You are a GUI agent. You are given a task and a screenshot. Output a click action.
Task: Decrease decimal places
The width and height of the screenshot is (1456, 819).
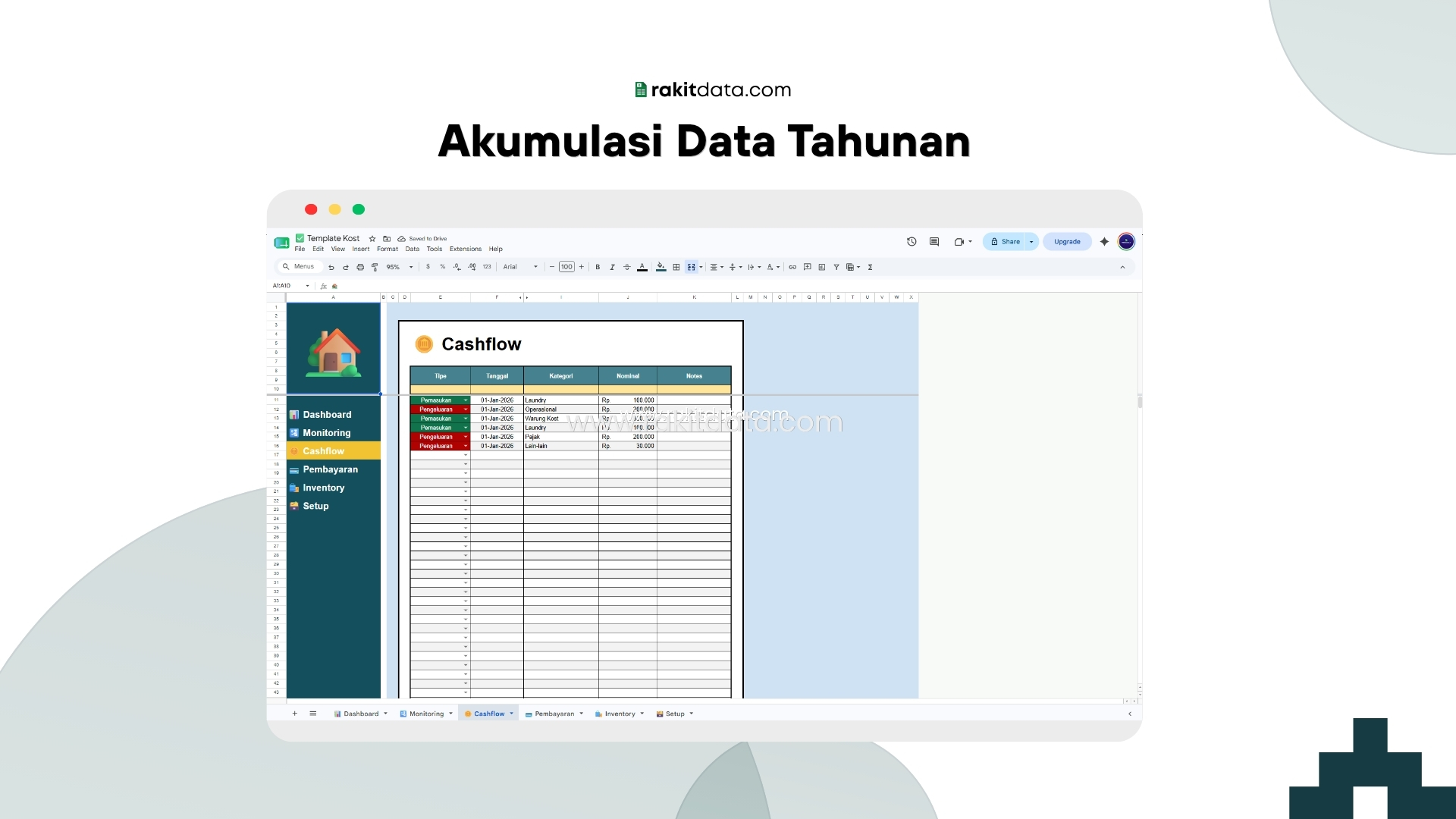point(457,267)
